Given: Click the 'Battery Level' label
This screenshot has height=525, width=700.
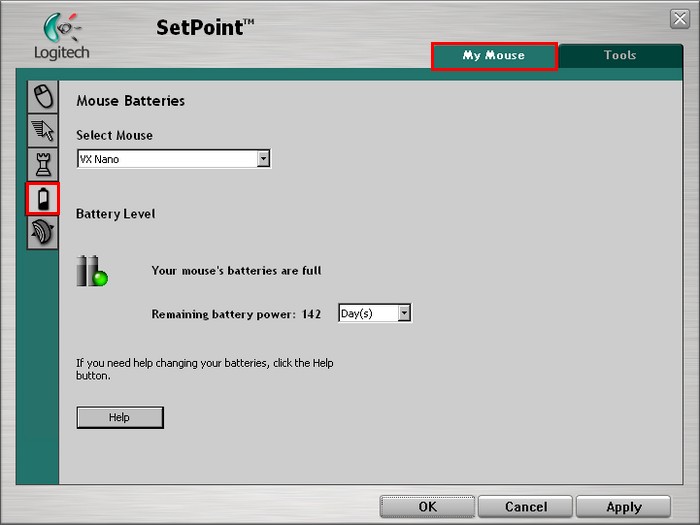Looking at the screenshot, I should (116, 214).
